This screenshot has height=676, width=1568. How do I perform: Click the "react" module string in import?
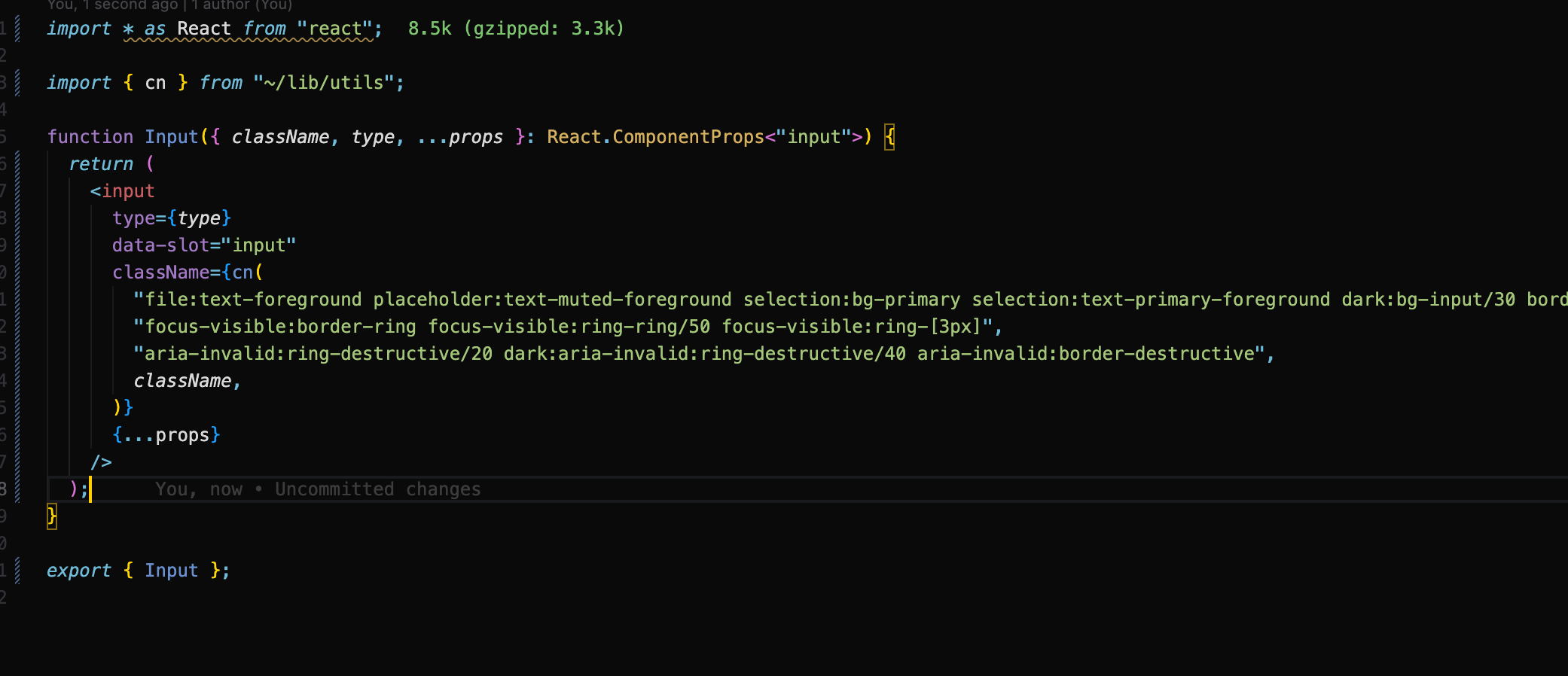[x=334, y=29]
